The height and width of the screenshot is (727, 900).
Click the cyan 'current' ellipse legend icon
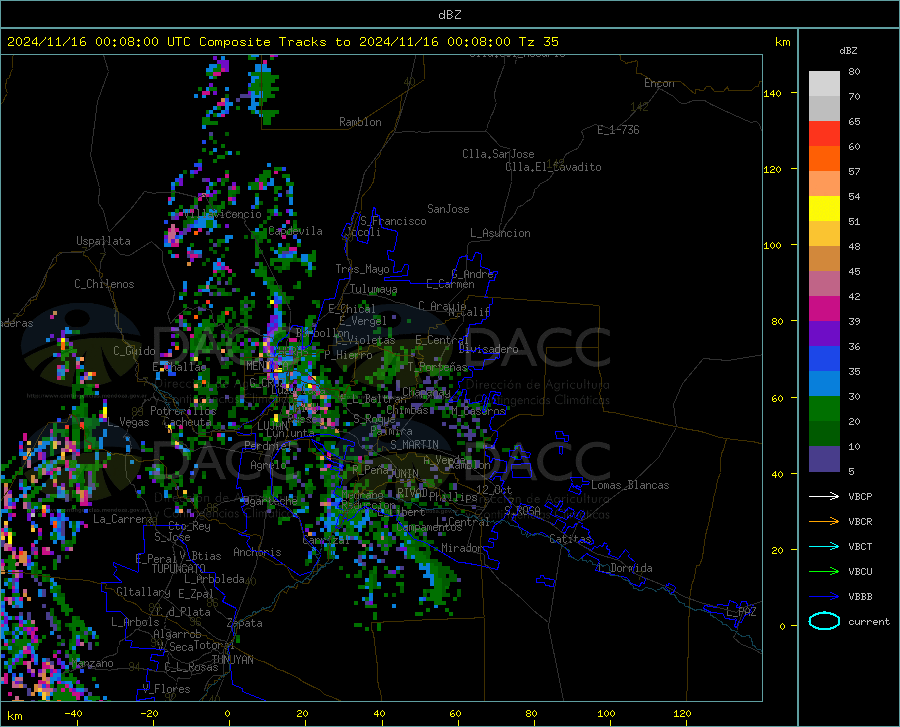point(824,621)
